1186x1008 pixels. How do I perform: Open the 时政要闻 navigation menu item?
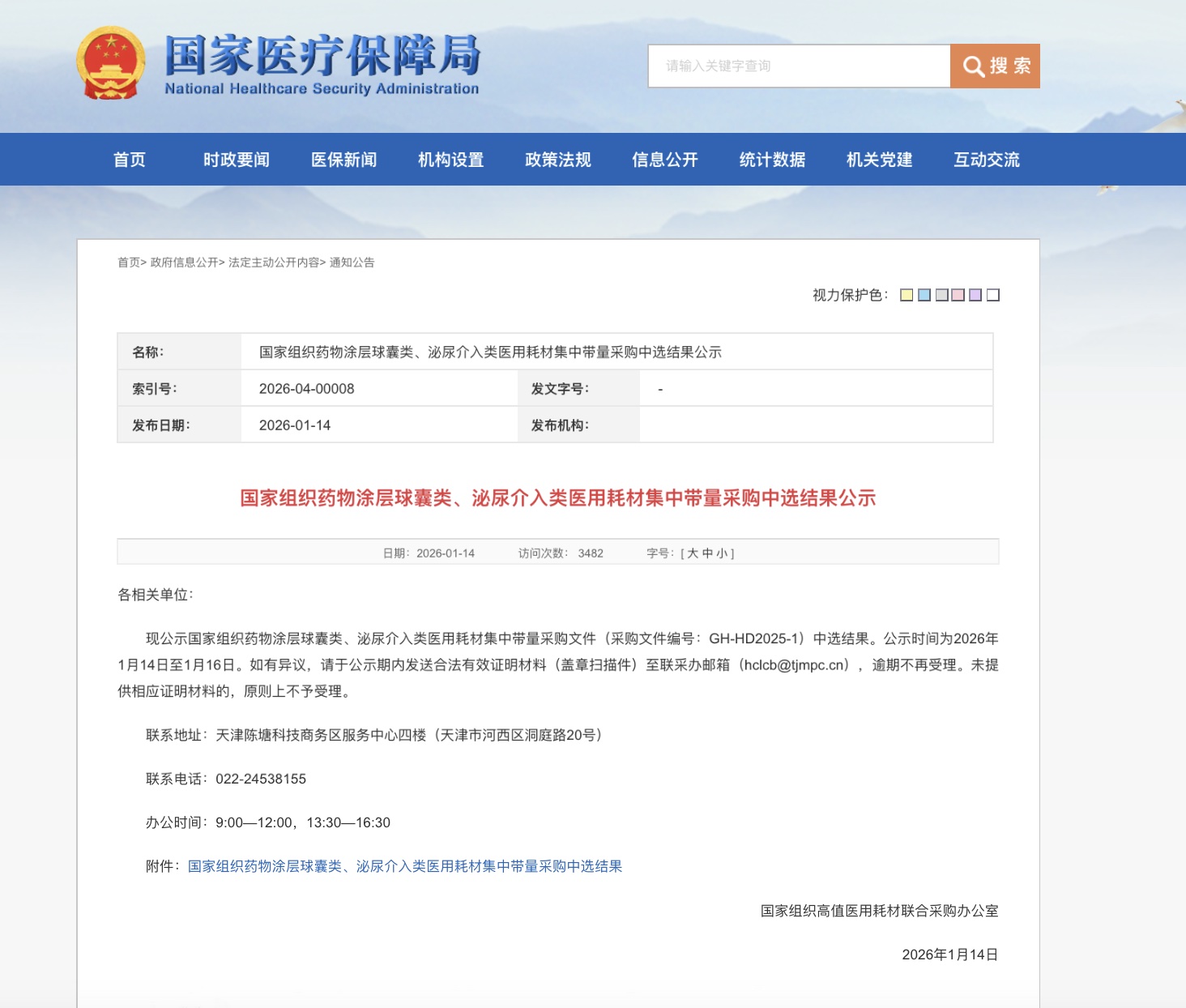tap(236, 160)
